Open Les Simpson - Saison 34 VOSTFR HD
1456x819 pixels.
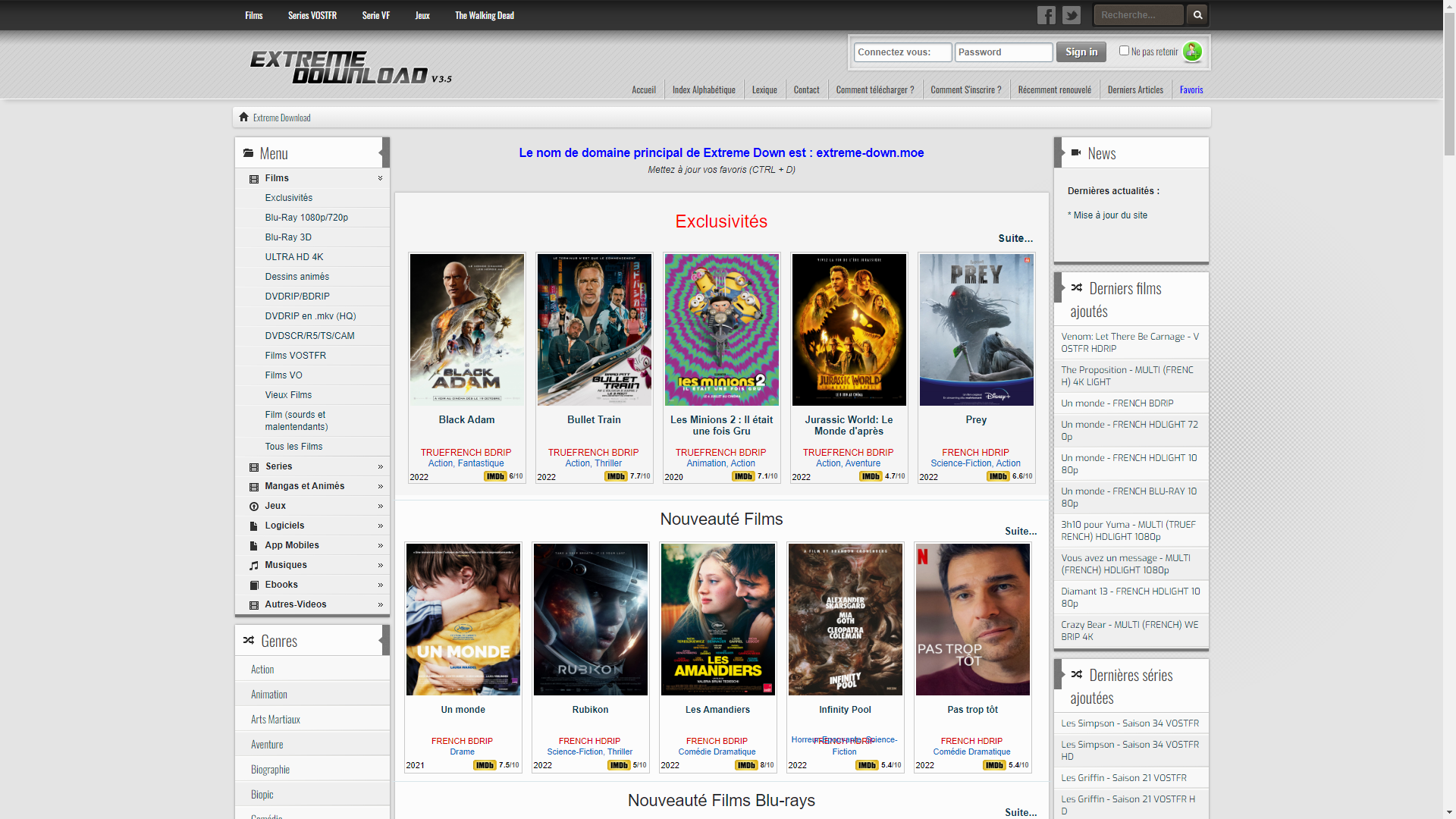click(x=1130, y=751)
